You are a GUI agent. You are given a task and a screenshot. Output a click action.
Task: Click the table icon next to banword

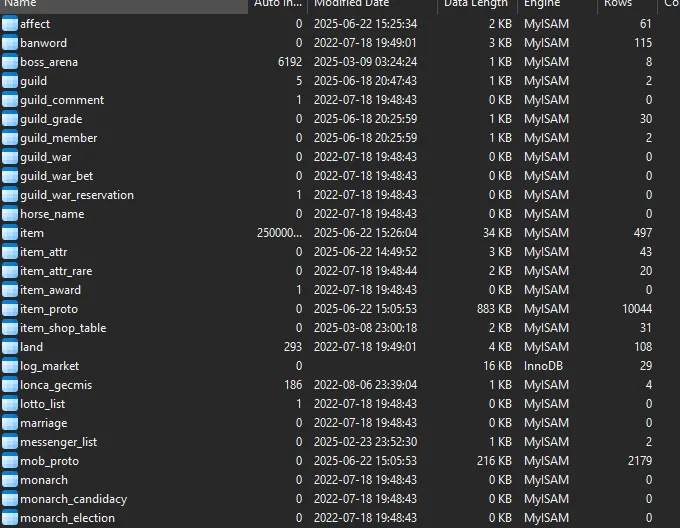pyautogui.click(x=10, y=43)
